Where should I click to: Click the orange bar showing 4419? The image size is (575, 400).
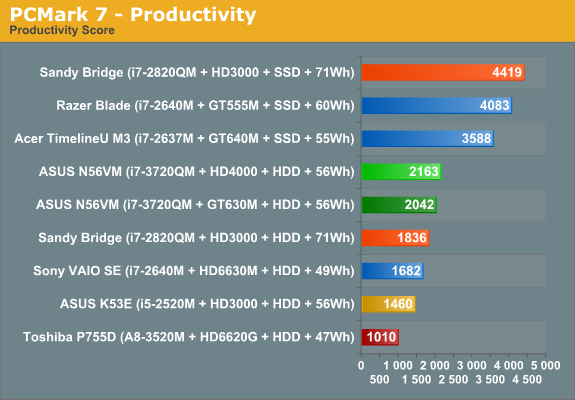[x=443, y=73]
